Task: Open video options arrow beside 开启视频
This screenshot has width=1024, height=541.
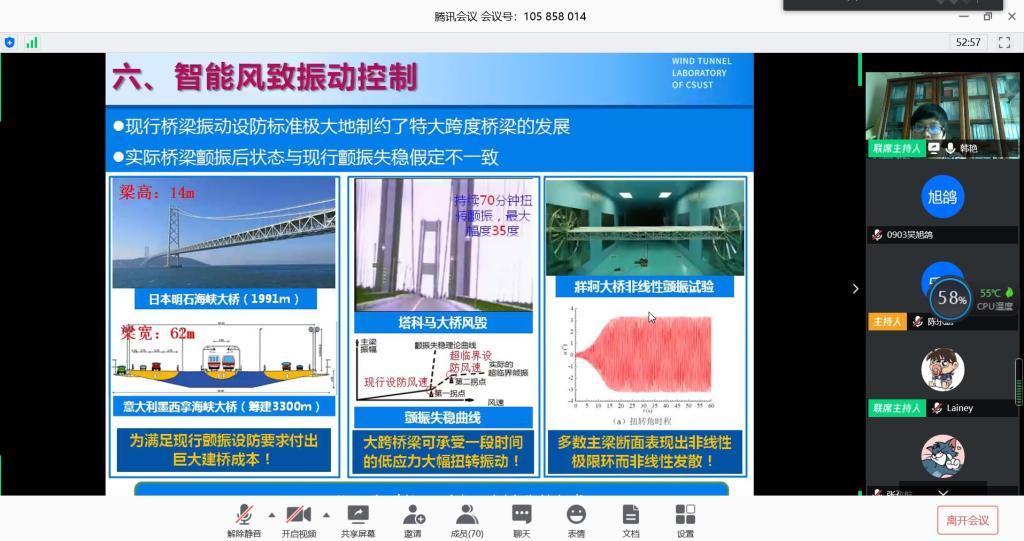Action: coord(327,515)
